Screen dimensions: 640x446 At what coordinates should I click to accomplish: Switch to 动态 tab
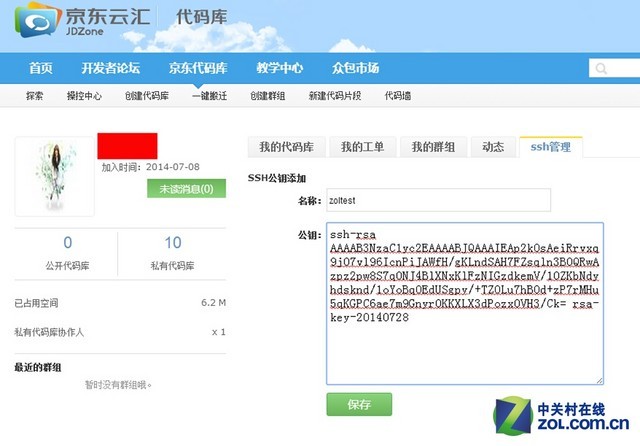click(493, 147)
